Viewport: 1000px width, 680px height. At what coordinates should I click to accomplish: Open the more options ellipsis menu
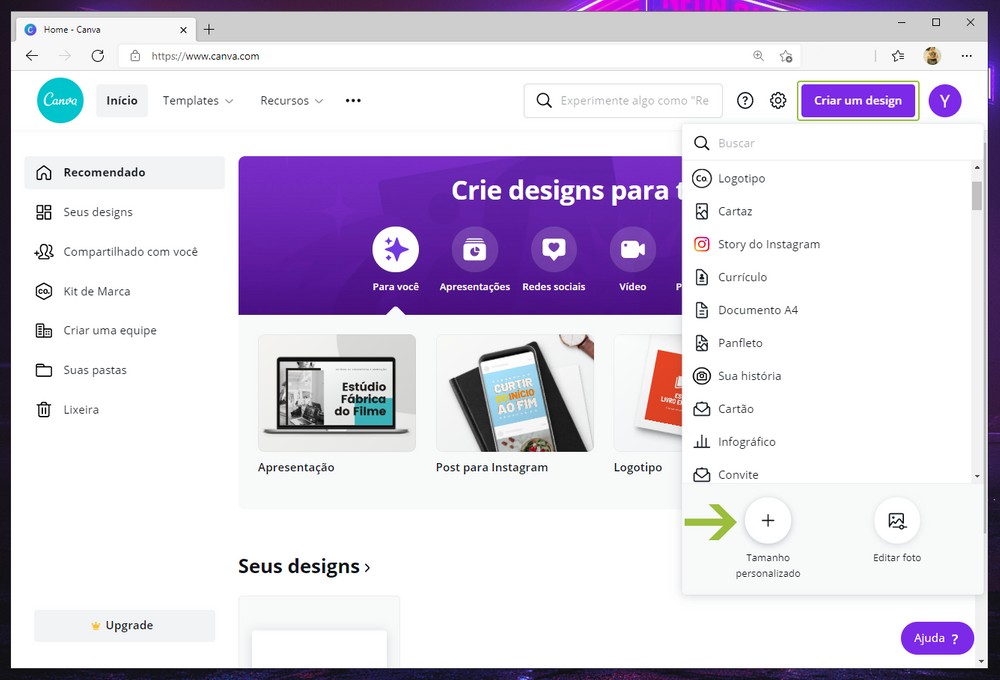[353, 100]
